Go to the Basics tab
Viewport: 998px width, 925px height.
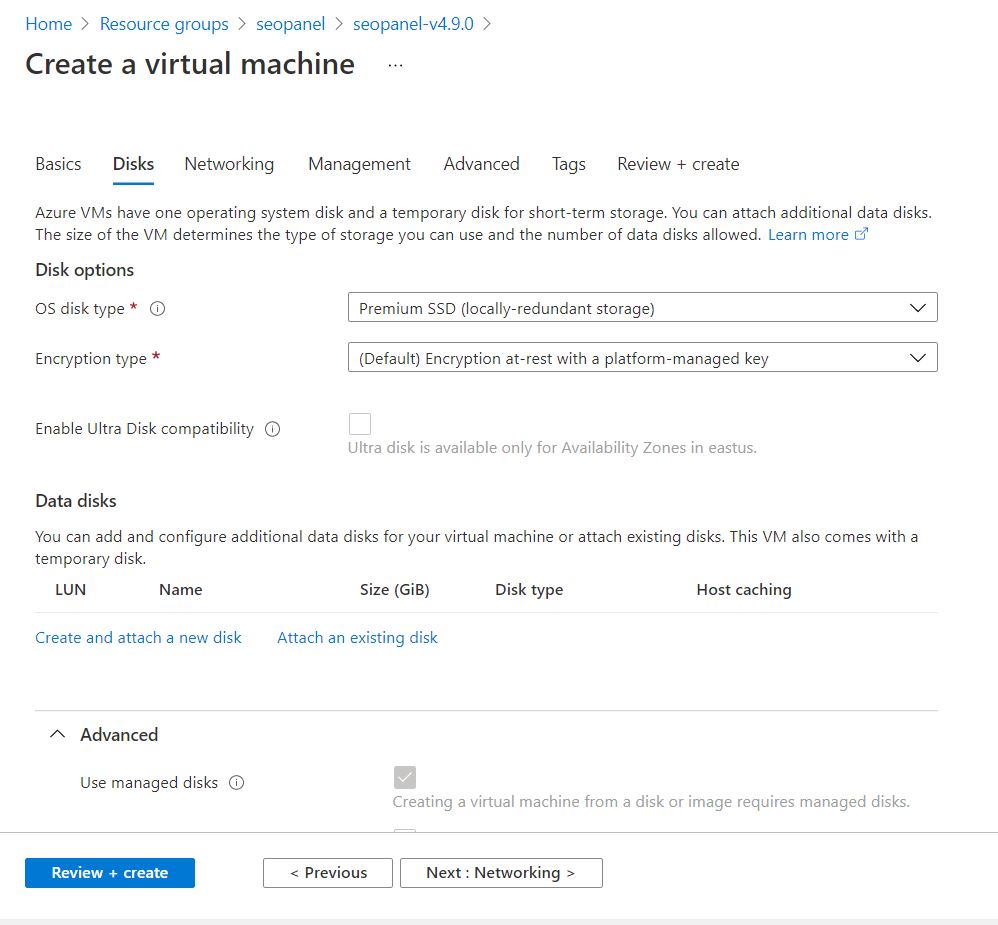point(58,164)
